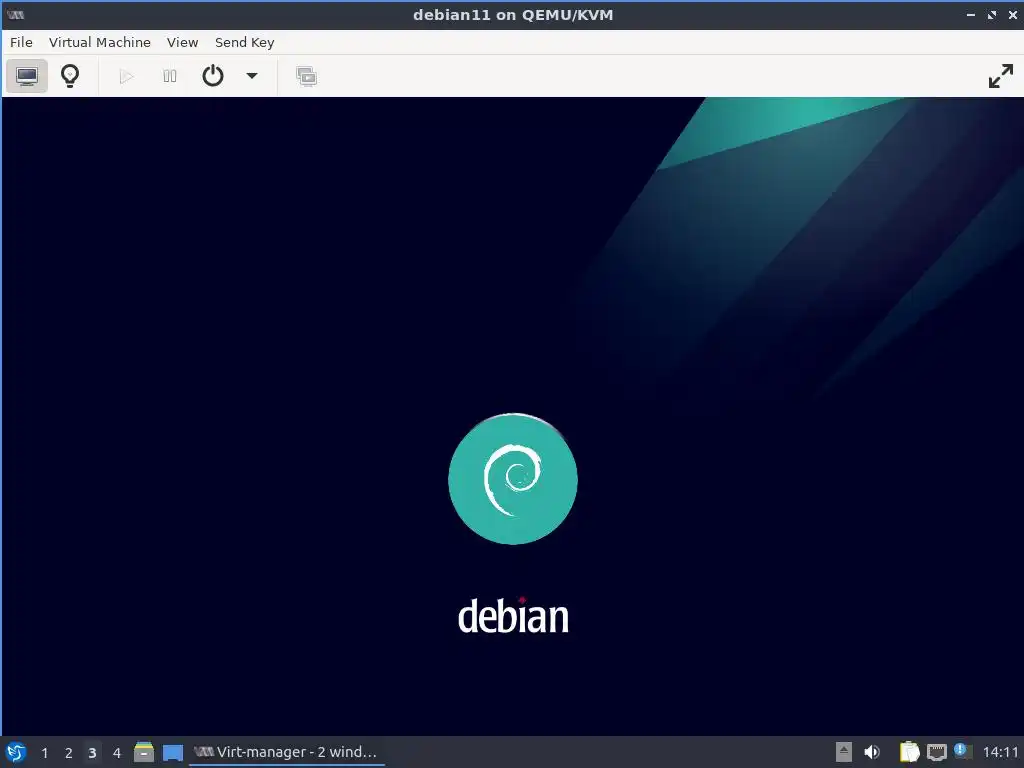1024x768 pixels.
Task: Open the volume control tray icon
Action: (x=872, y=752)
